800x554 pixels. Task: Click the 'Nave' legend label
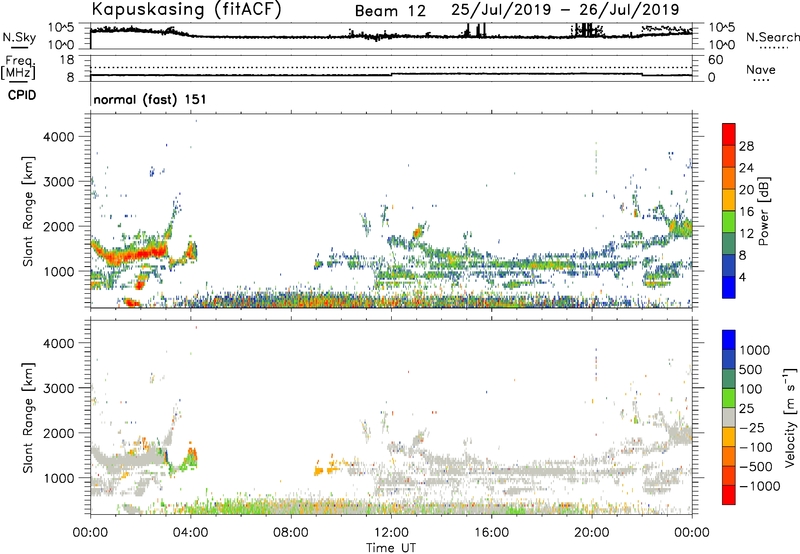click(761, 70)
